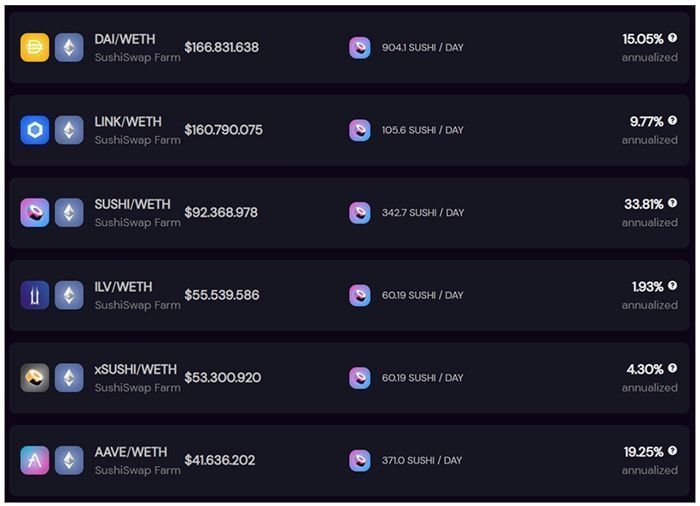700x506 pixels.
Task: Click the help icon next to 9.77%
Action: [672, 121]
